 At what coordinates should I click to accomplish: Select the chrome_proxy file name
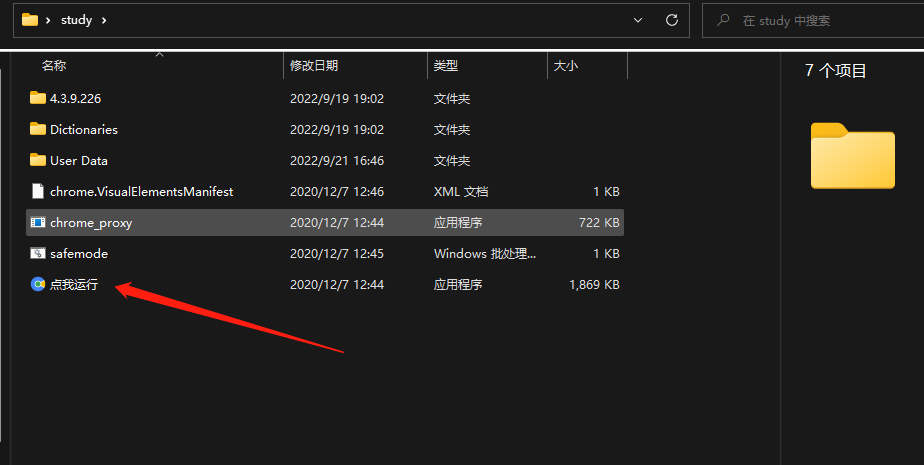[91, 223]
